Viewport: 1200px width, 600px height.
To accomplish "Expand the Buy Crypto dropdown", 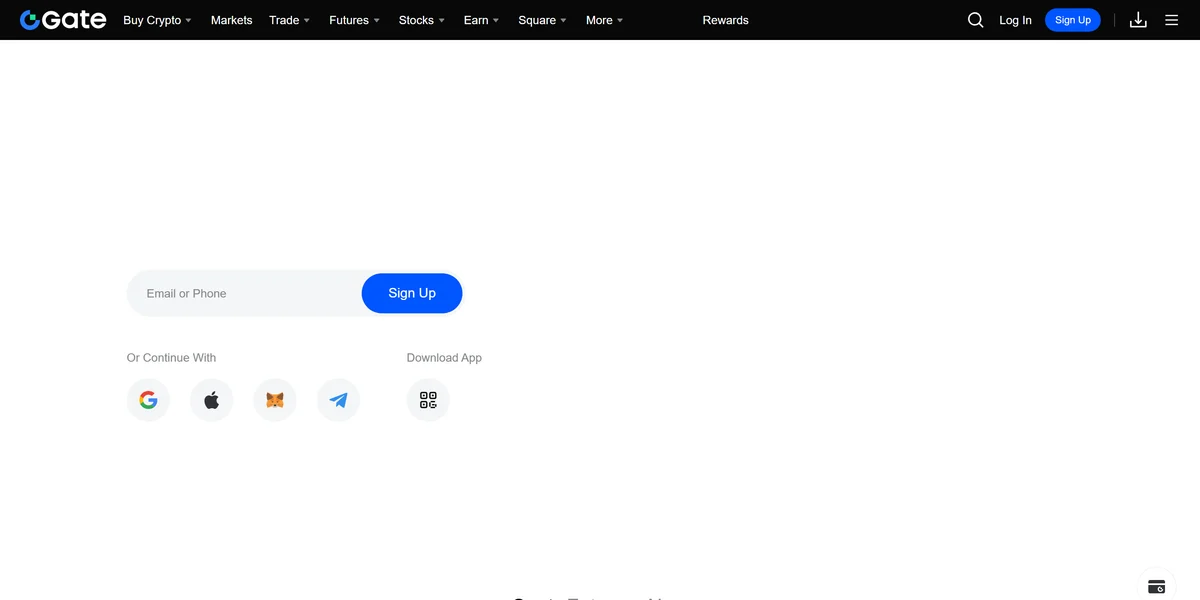I will pyautogui.click(x=157, y=20).
